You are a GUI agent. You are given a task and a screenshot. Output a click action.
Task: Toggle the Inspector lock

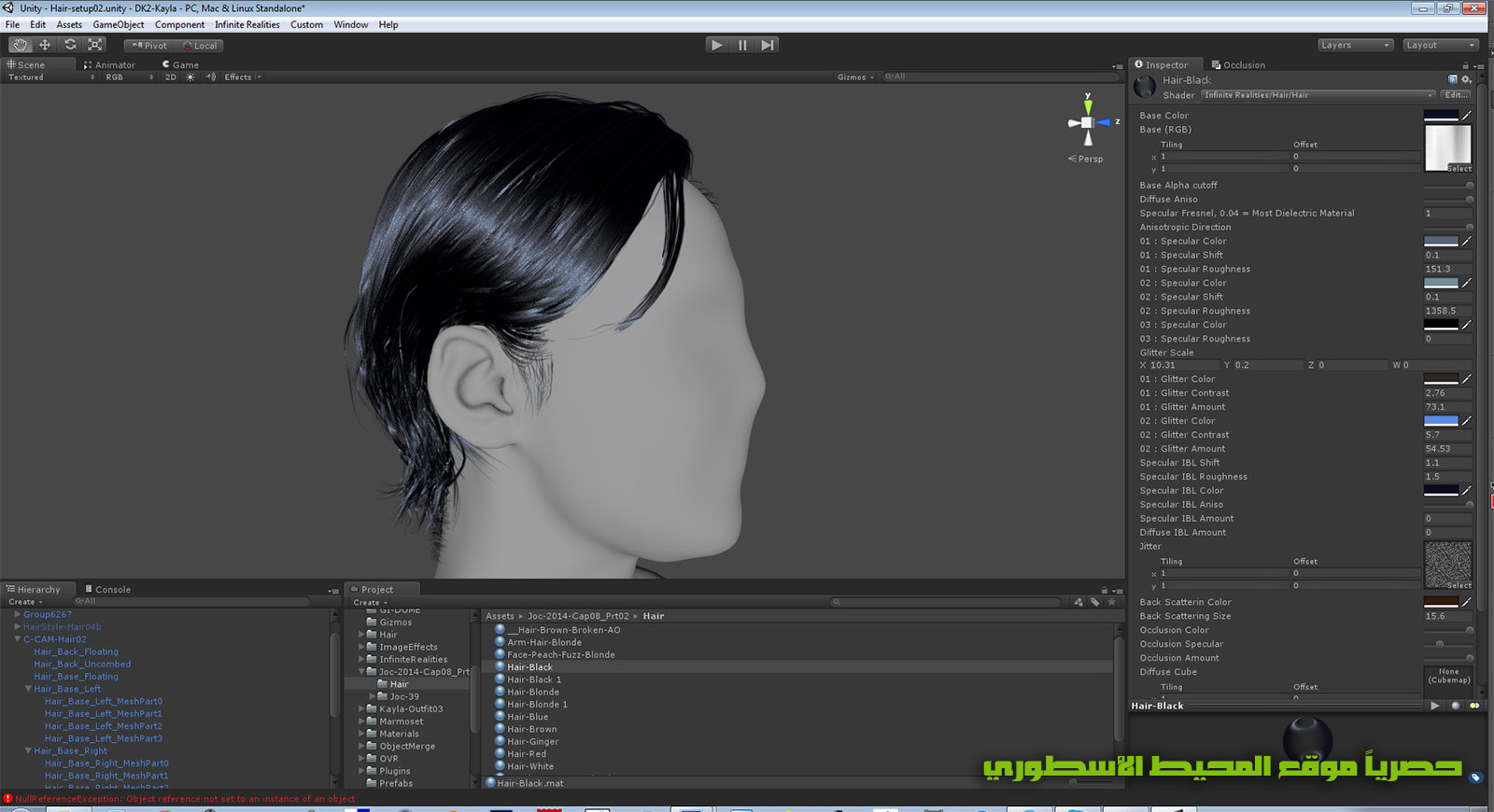(x=1465, y=65)
